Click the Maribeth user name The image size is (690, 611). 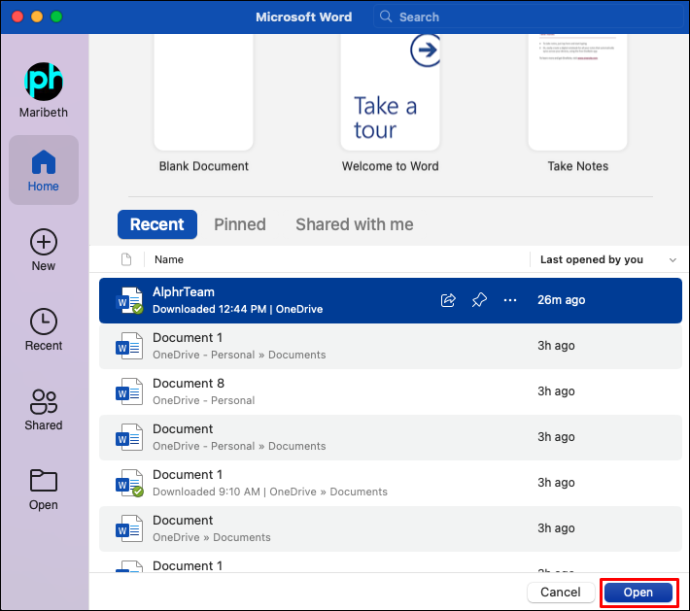(44, 112)
